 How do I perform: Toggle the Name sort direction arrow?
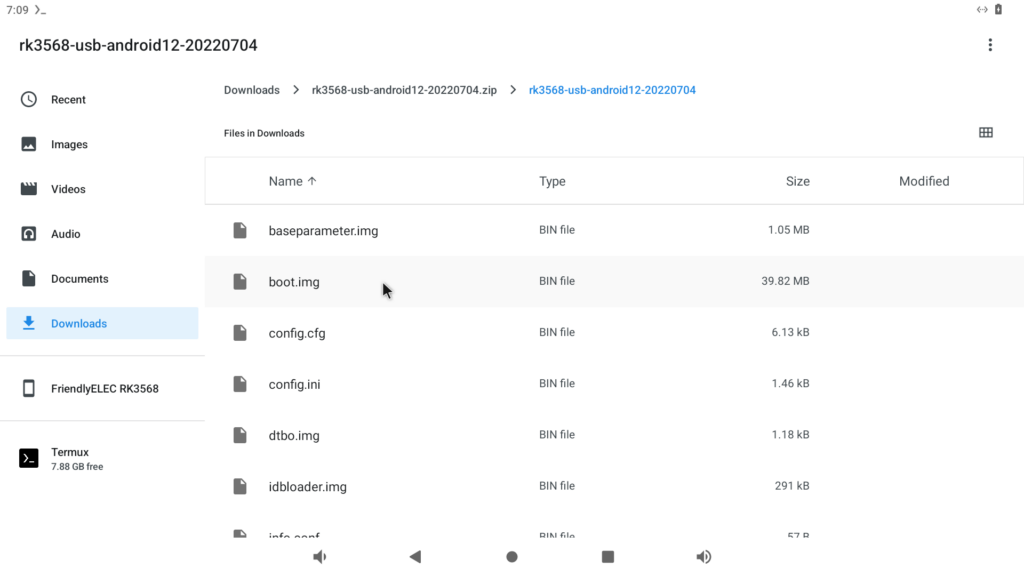coord(312,181)
